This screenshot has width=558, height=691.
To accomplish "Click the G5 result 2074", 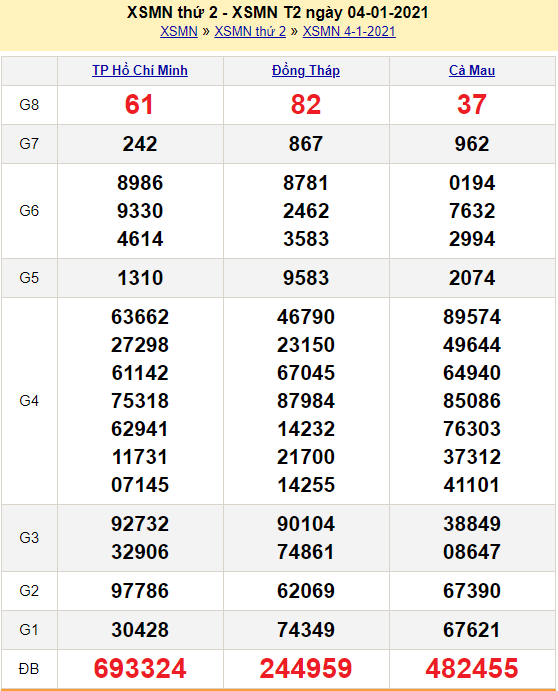I will tap(472, 278).
